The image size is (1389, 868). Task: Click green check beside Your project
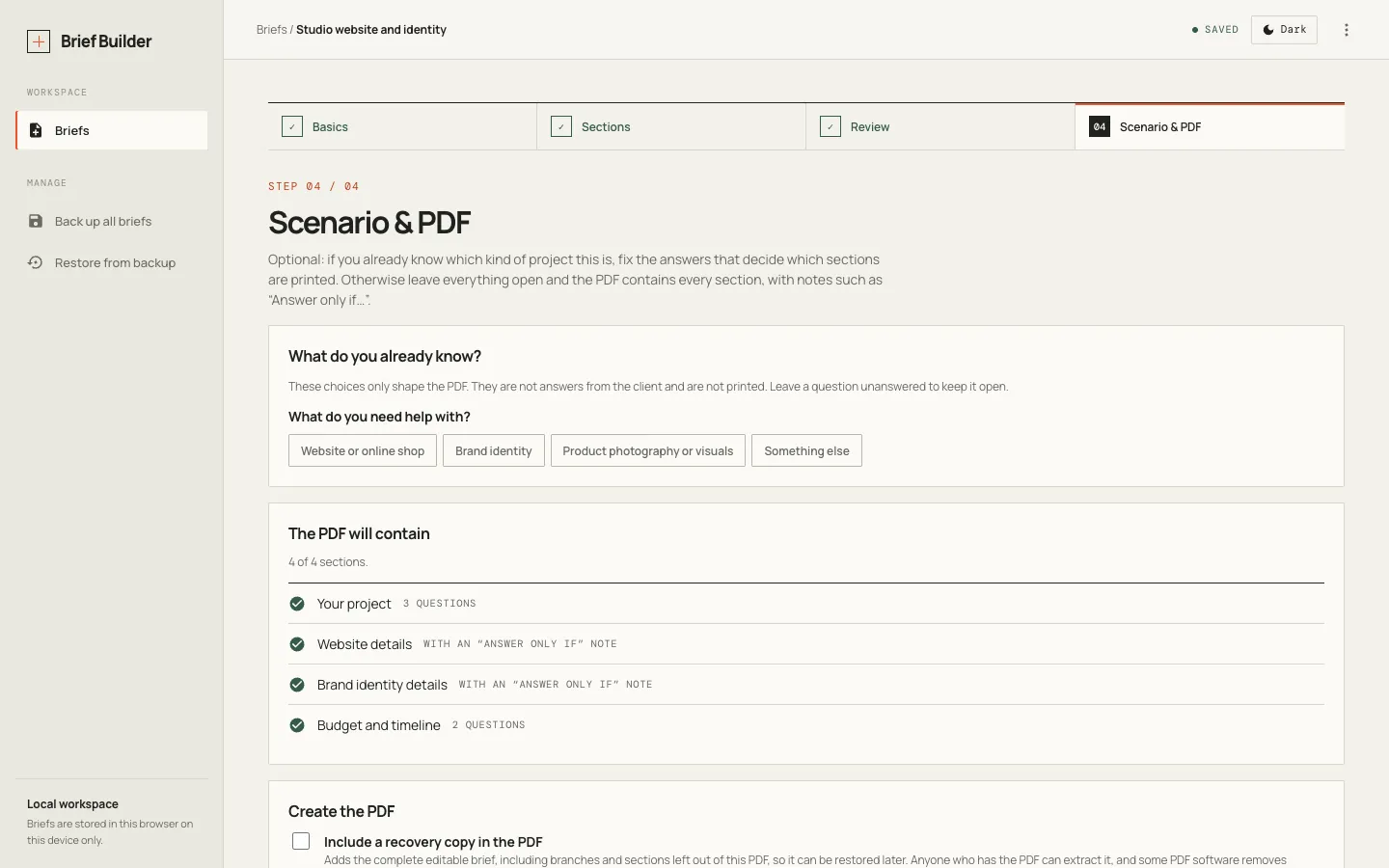297,604
